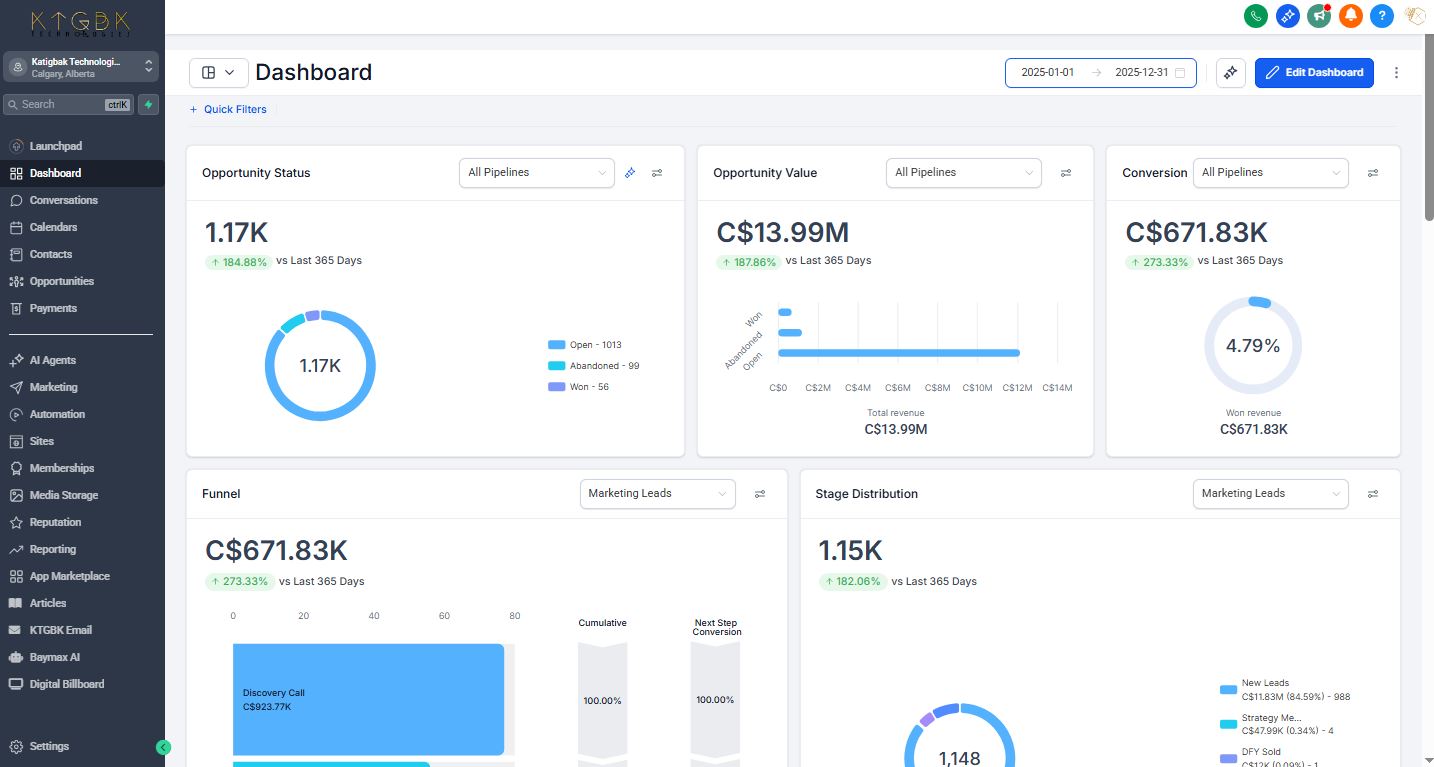Open the orange notifications bell
The width and height of the screenshot is (1434, 767).
pos(1350,15)
